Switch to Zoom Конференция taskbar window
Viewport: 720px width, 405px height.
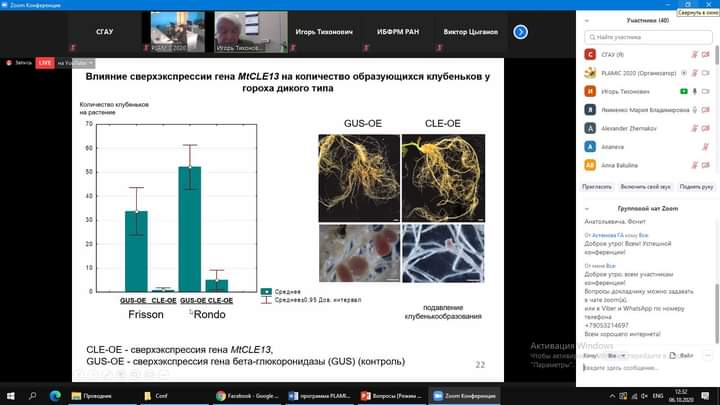(464, 396)
